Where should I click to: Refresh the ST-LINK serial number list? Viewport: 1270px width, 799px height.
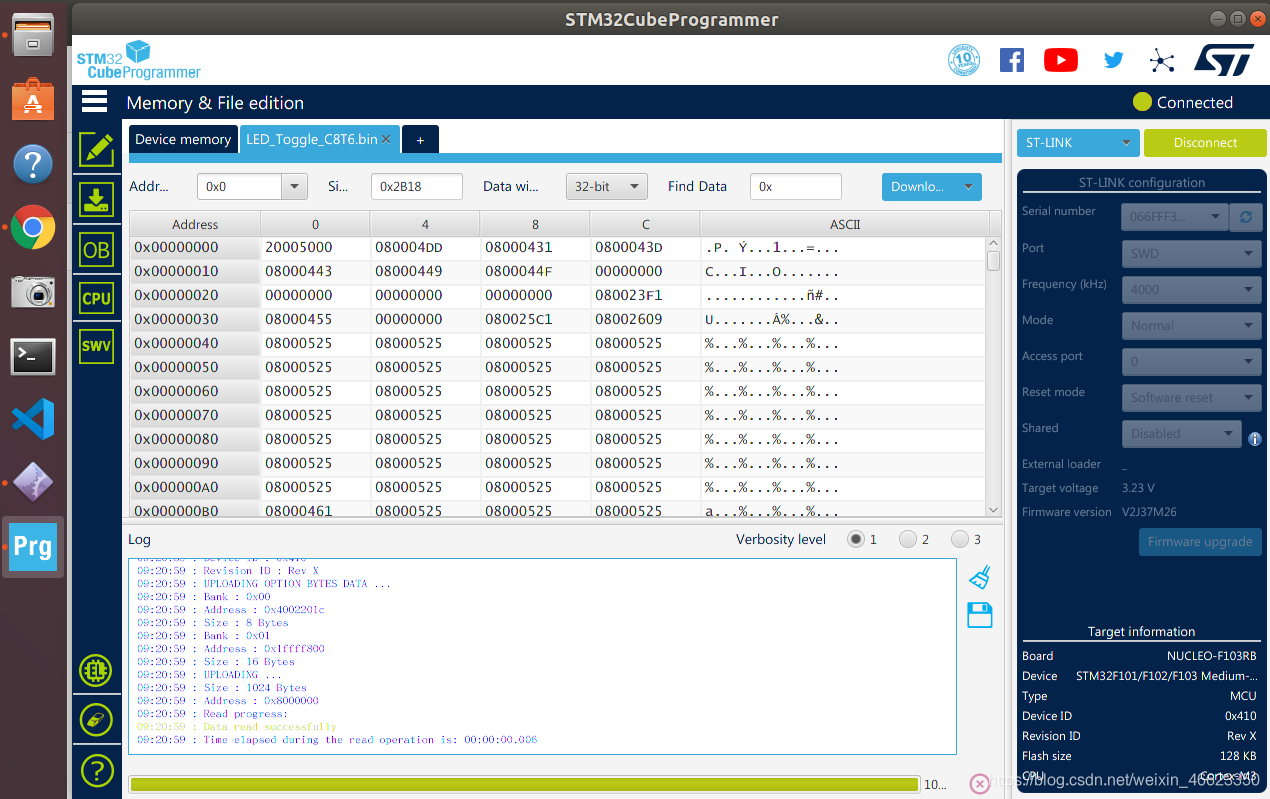(1246, 216)
